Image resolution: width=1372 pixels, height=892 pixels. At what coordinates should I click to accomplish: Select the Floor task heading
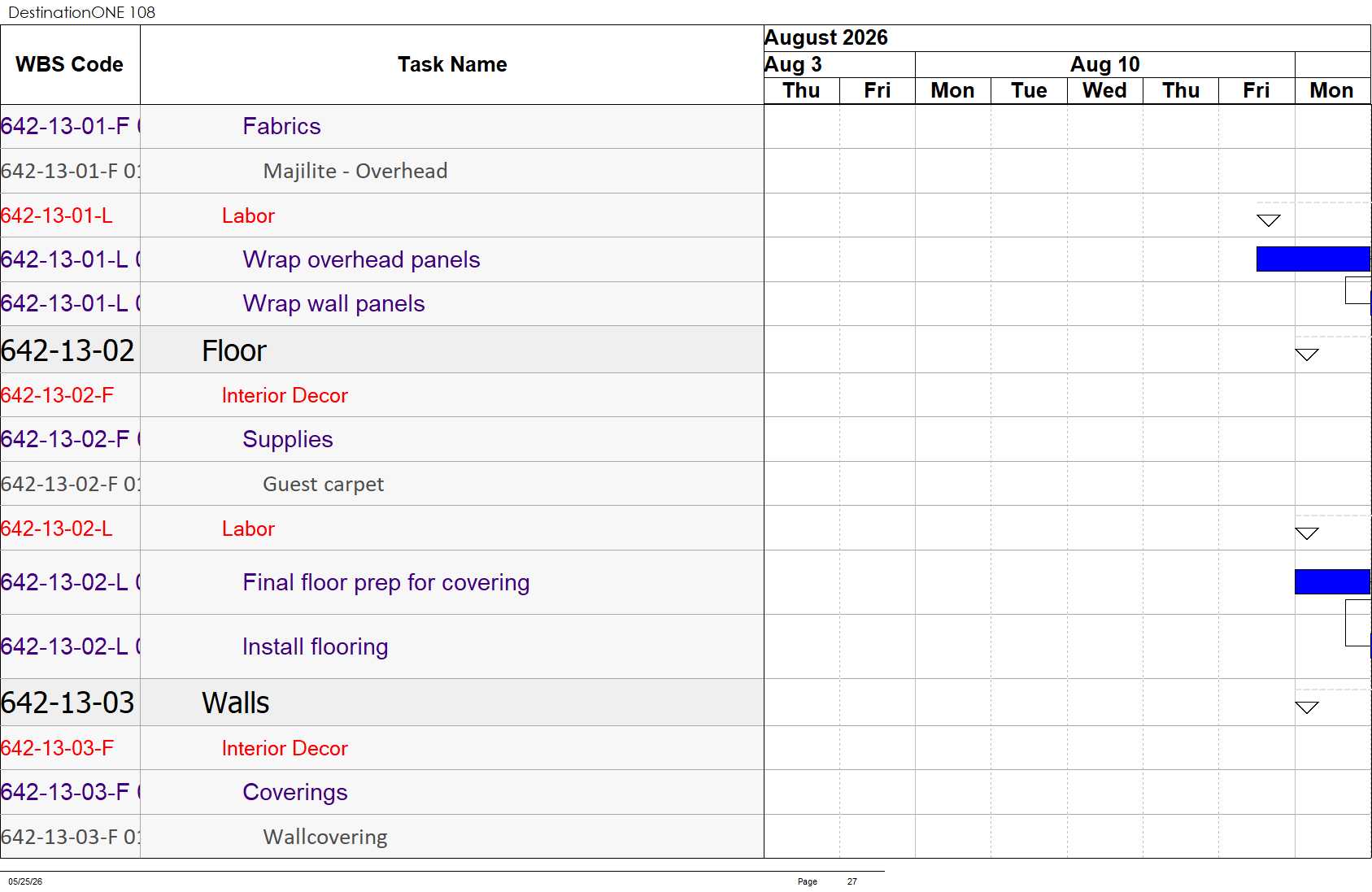tap(234, 350)
